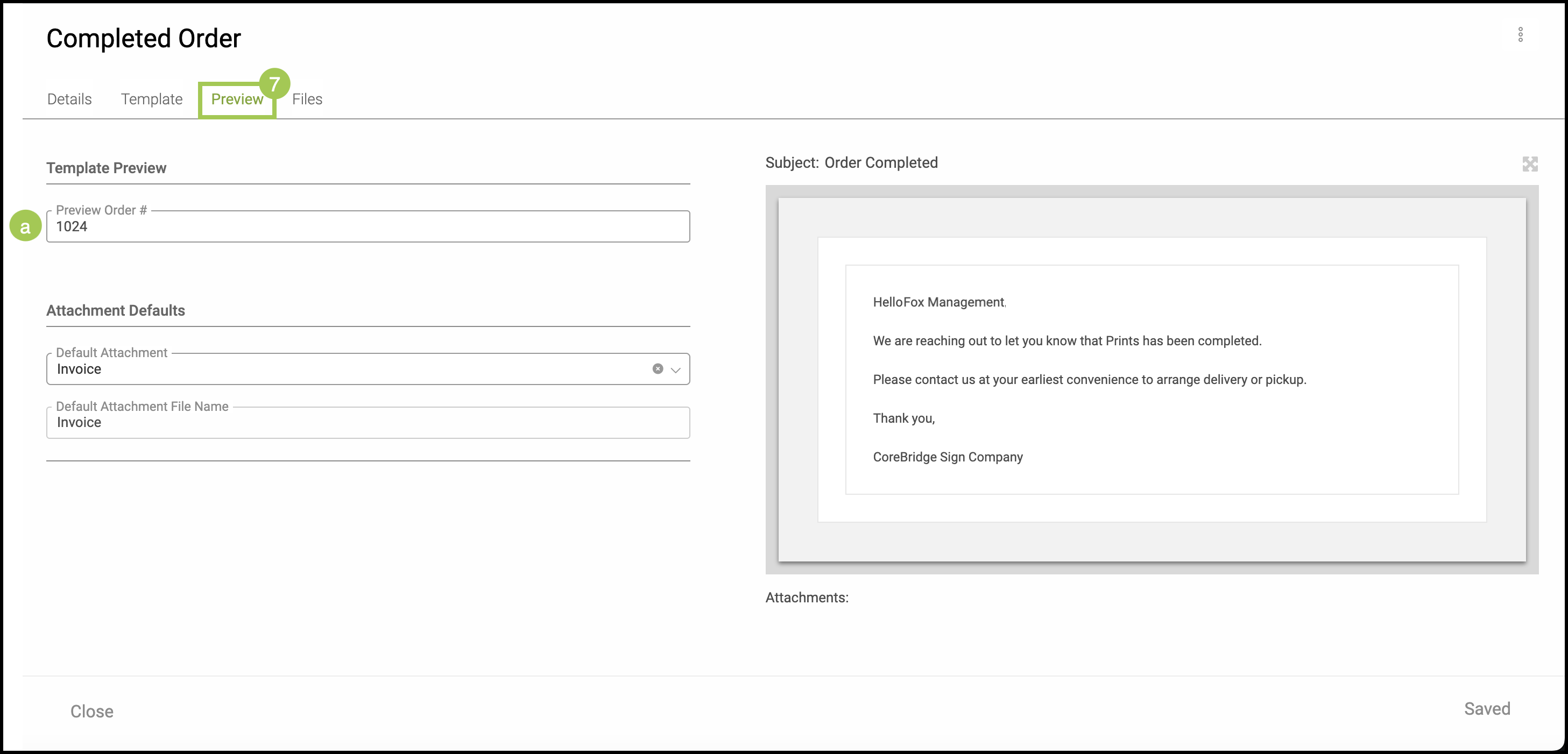Click the Preview Order # field
Image resolution: width=1568 pixels, height=754 pixels.
click(x=368, y=226)
